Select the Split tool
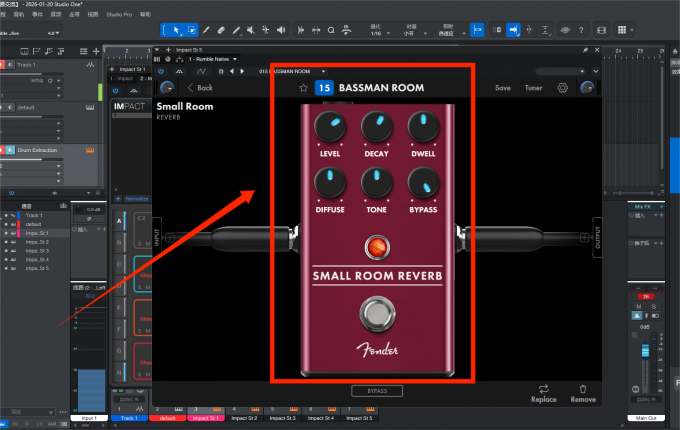This screenshot has width=680, height=430. (x=206, y=30)
